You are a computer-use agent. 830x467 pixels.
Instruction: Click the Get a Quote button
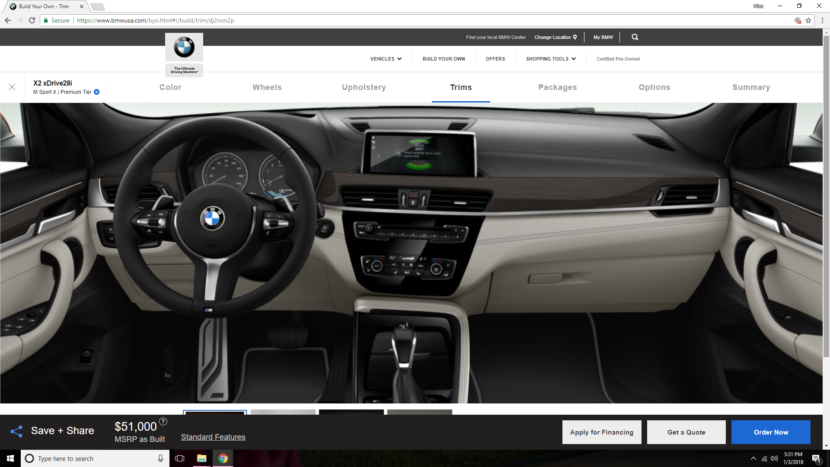[686, 432]
